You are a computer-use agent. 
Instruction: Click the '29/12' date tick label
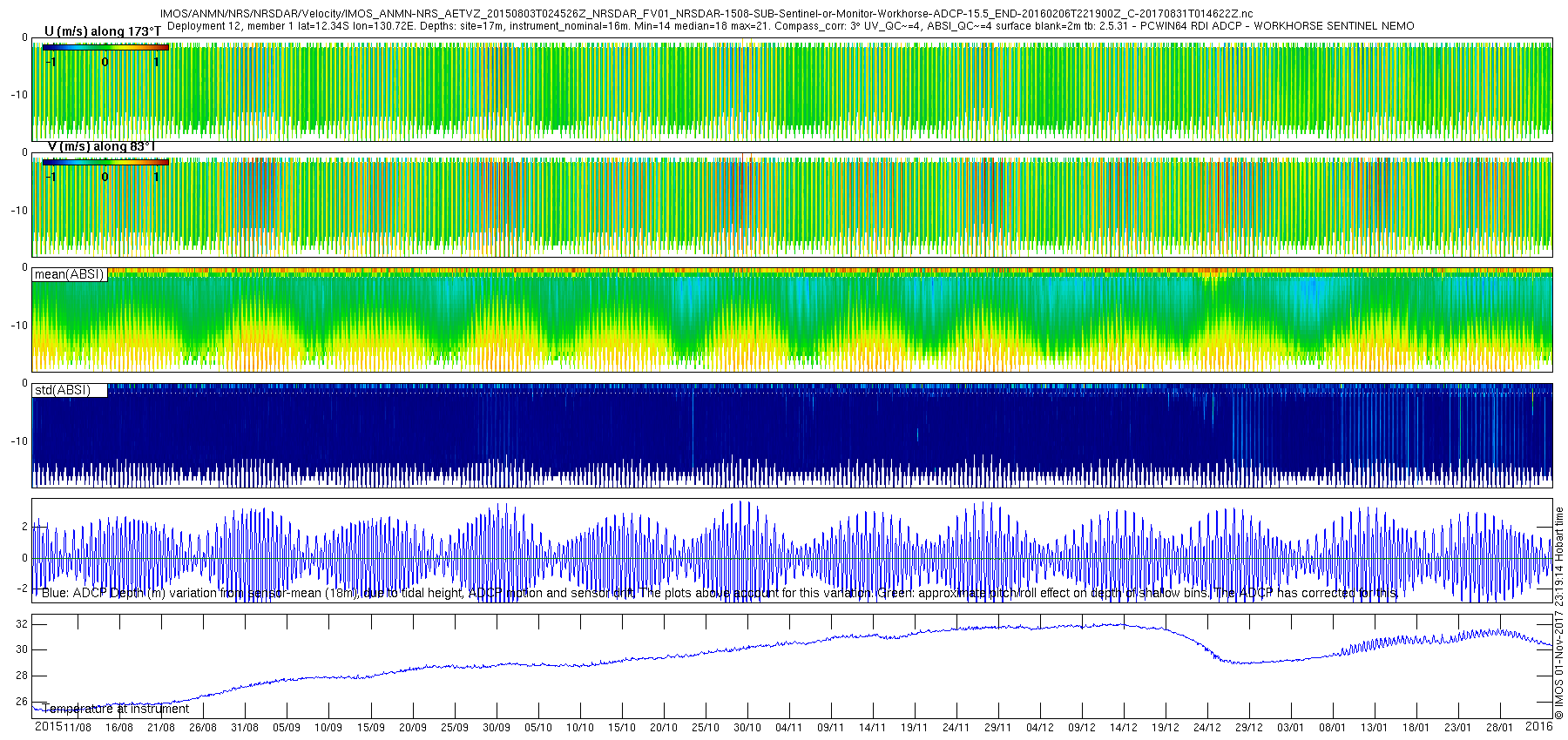coord(1248,728)
